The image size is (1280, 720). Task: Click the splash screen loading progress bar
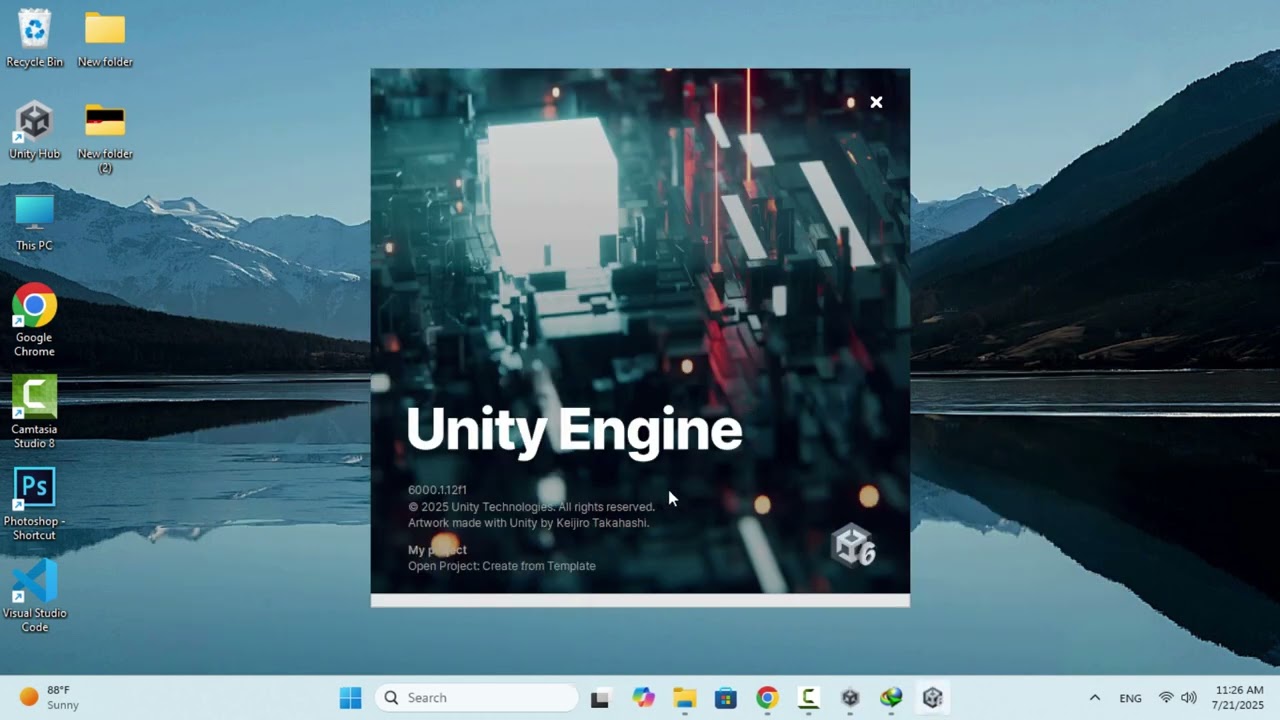point(640,600)
